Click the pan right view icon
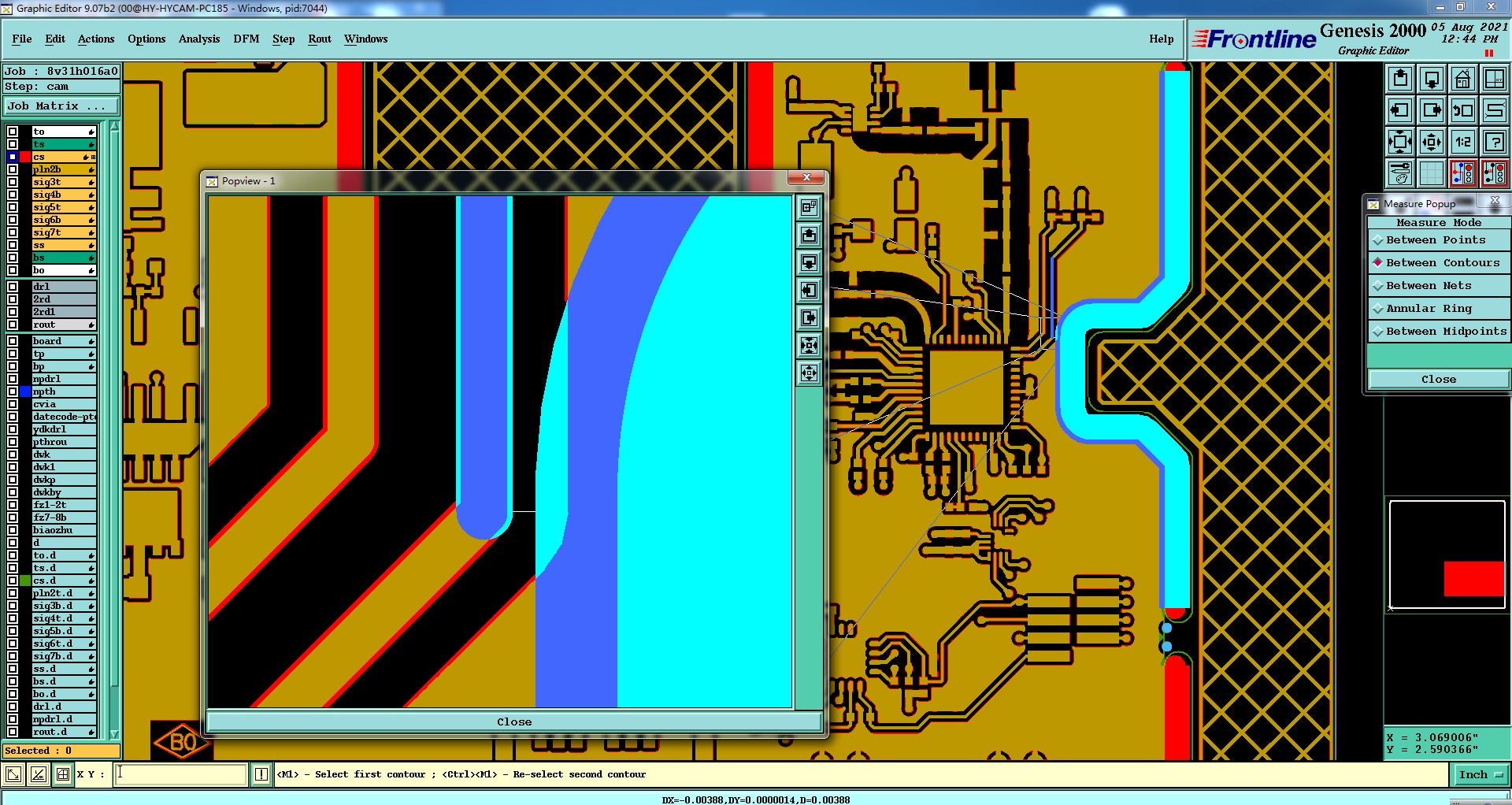This screenshot has width=1512, height=805. [x=1432, y=110]
